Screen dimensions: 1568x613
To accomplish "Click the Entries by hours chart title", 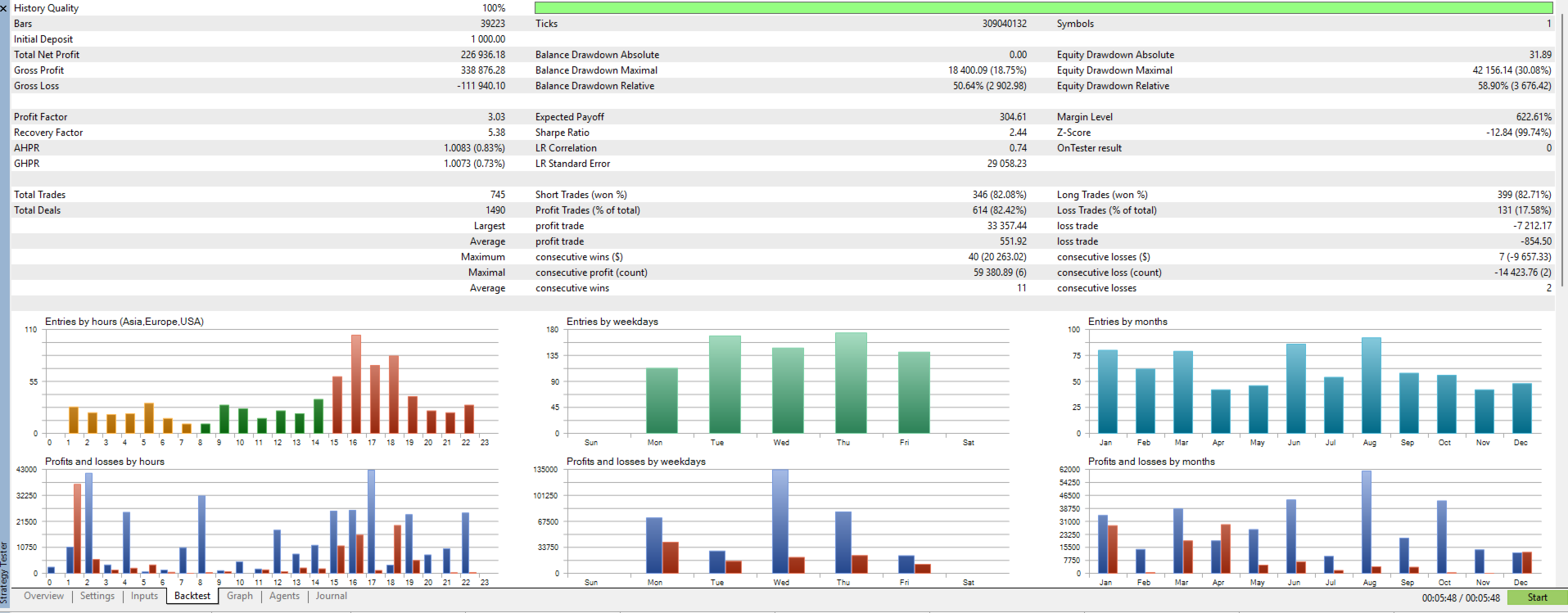I will pyautogui.click(x=124, y=322).
